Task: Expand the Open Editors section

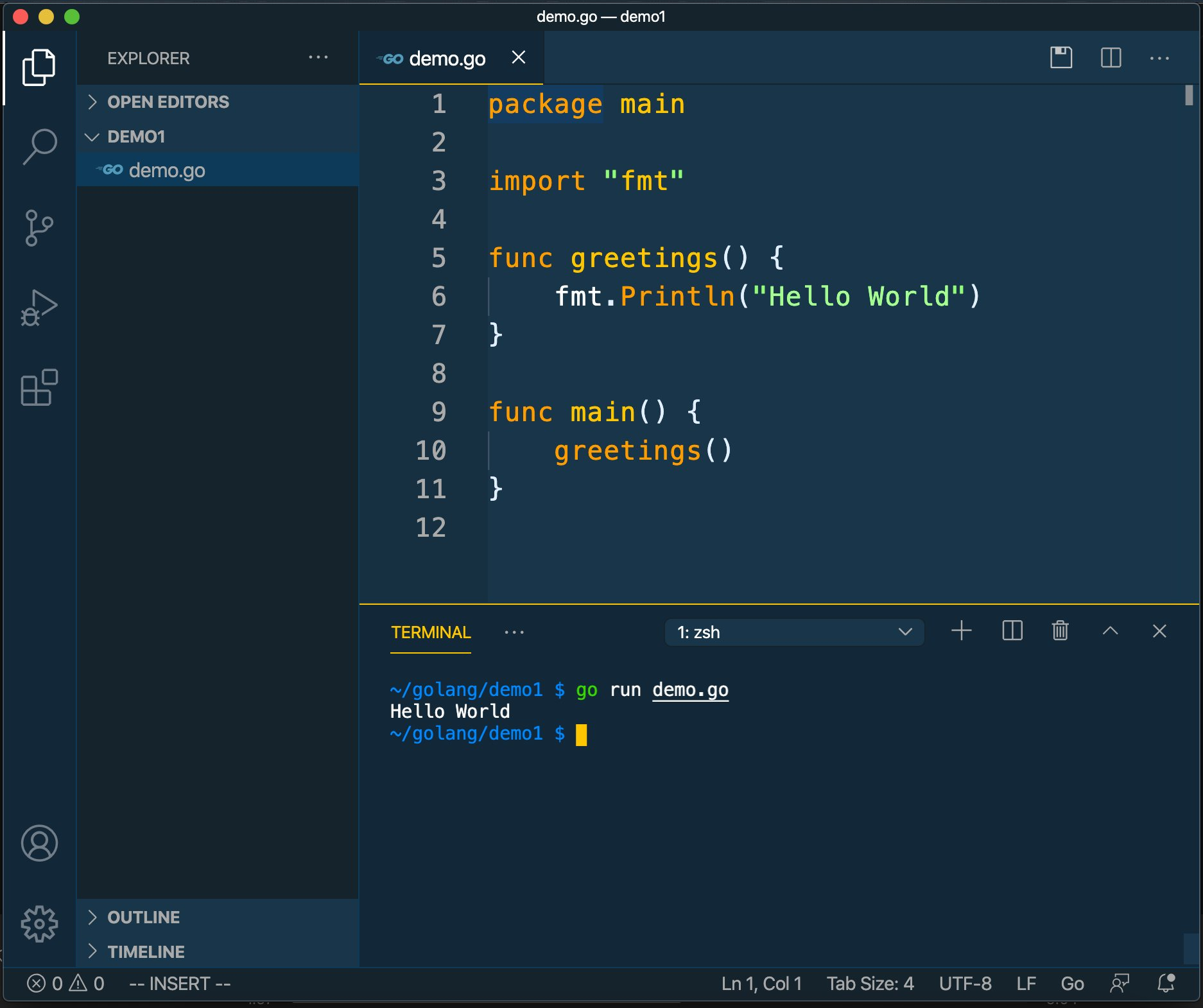Action: click(x=218, y=102)
